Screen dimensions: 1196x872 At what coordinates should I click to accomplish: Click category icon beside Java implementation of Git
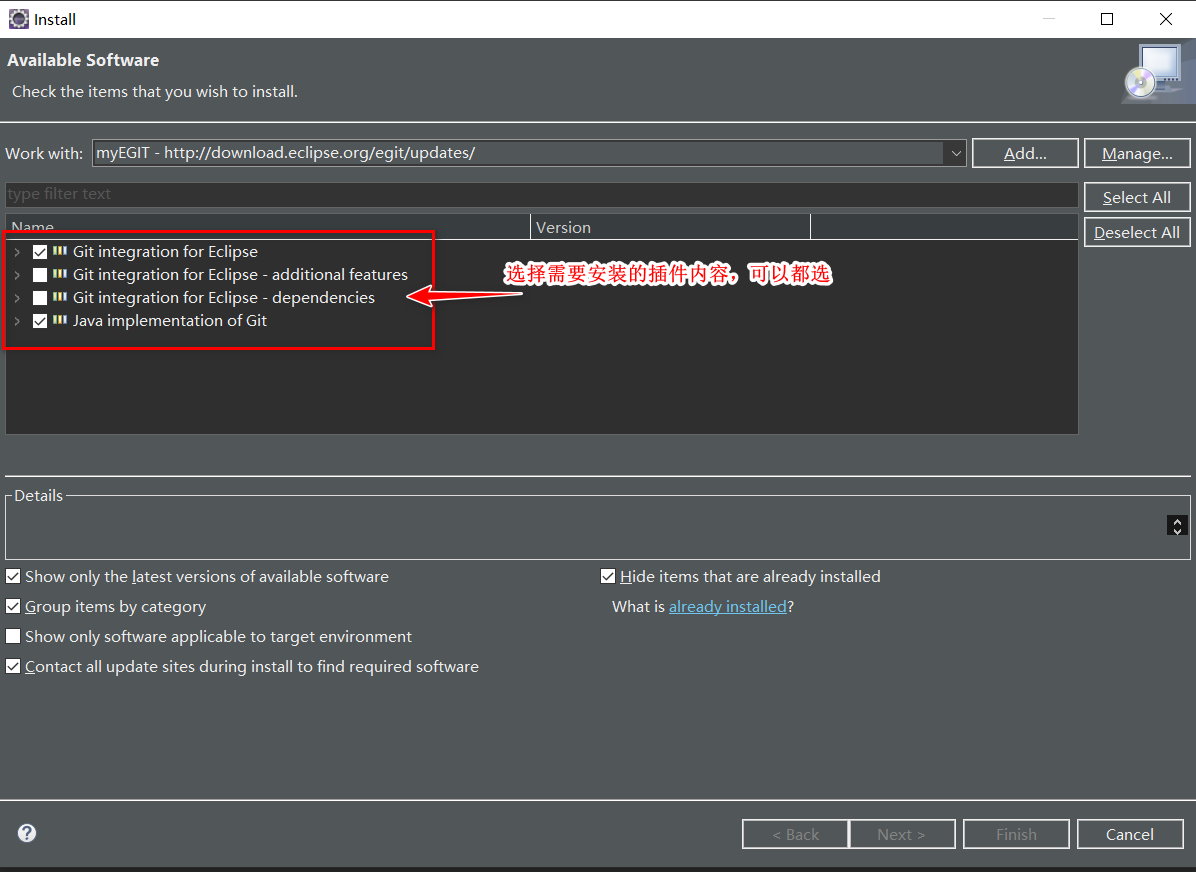click(x=59, y=320)
